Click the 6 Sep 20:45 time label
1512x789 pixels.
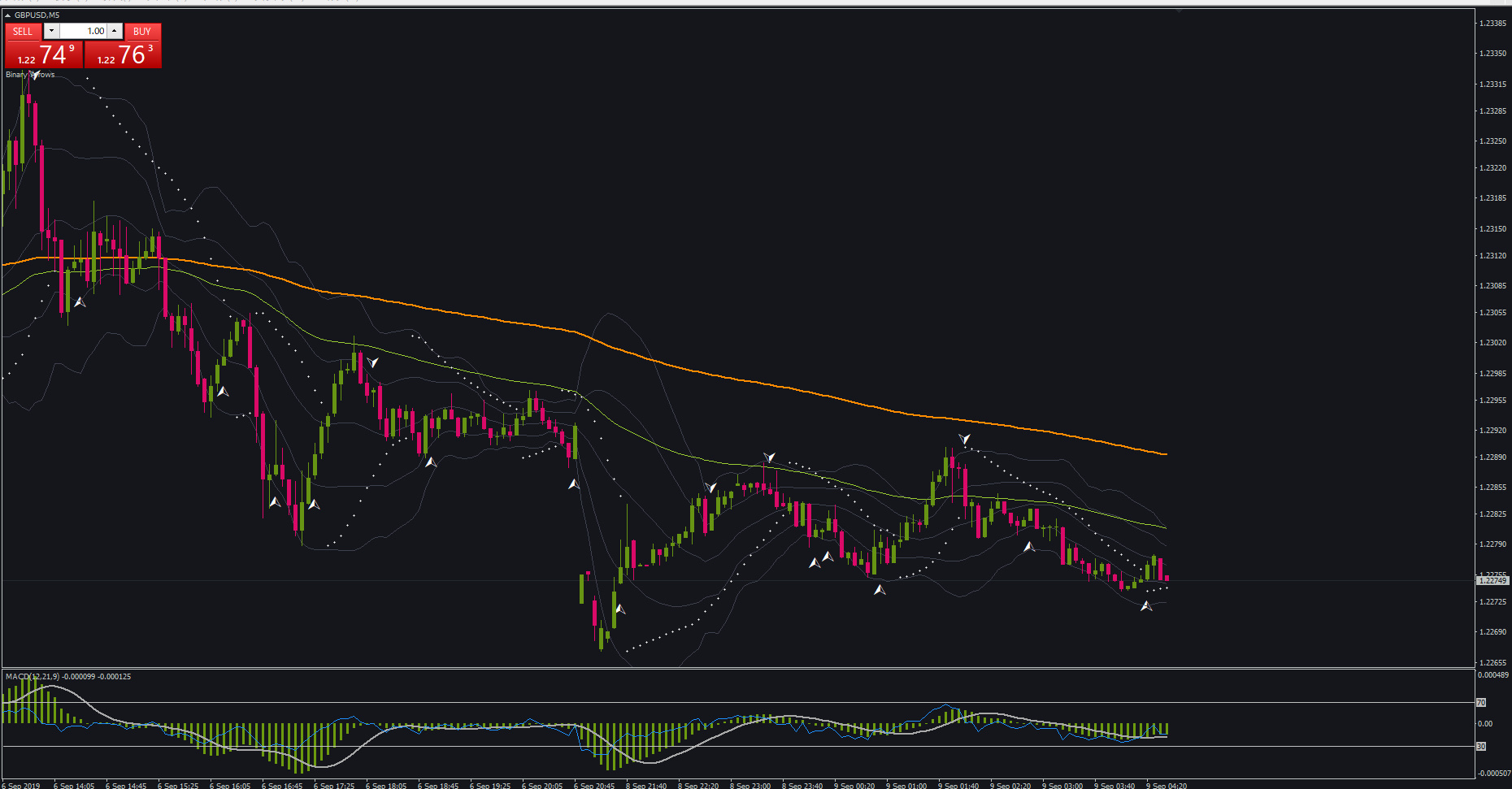click(594, 786)
